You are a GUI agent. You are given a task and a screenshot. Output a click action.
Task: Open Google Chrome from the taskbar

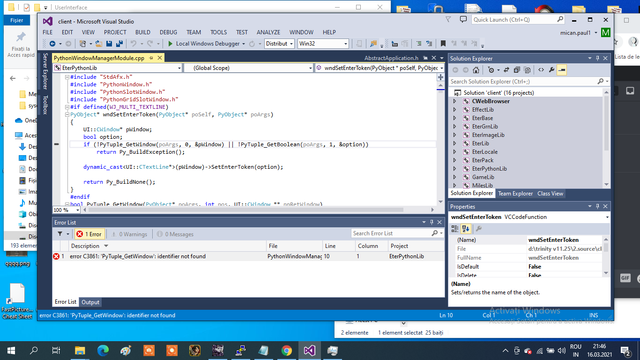click(x=287, y=351)
